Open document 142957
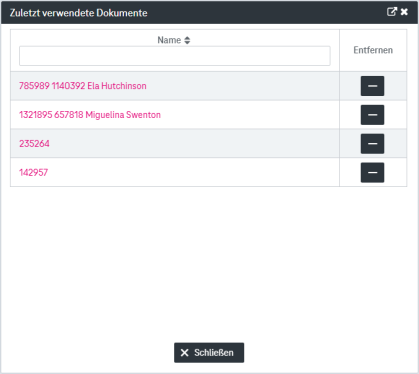 click(33, 173)
